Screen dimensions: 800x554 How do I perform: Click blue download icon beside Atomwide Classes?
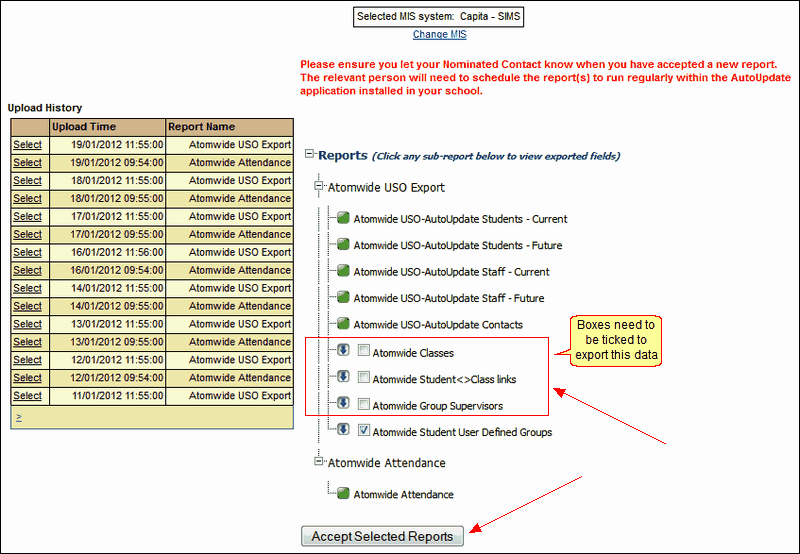pyautogui.click(x=343, y=350)
